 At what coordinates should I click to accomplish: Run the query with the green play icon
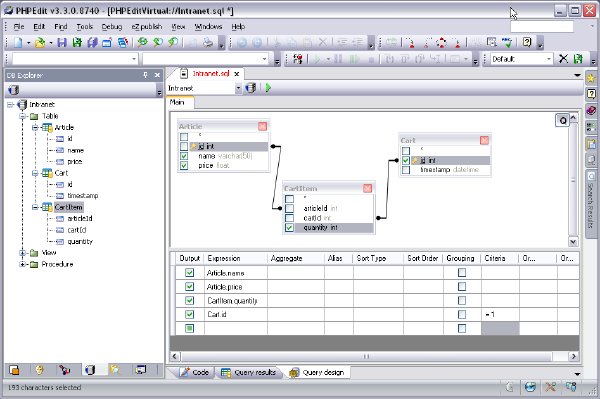pyautogui.click(x=268, y=88)
